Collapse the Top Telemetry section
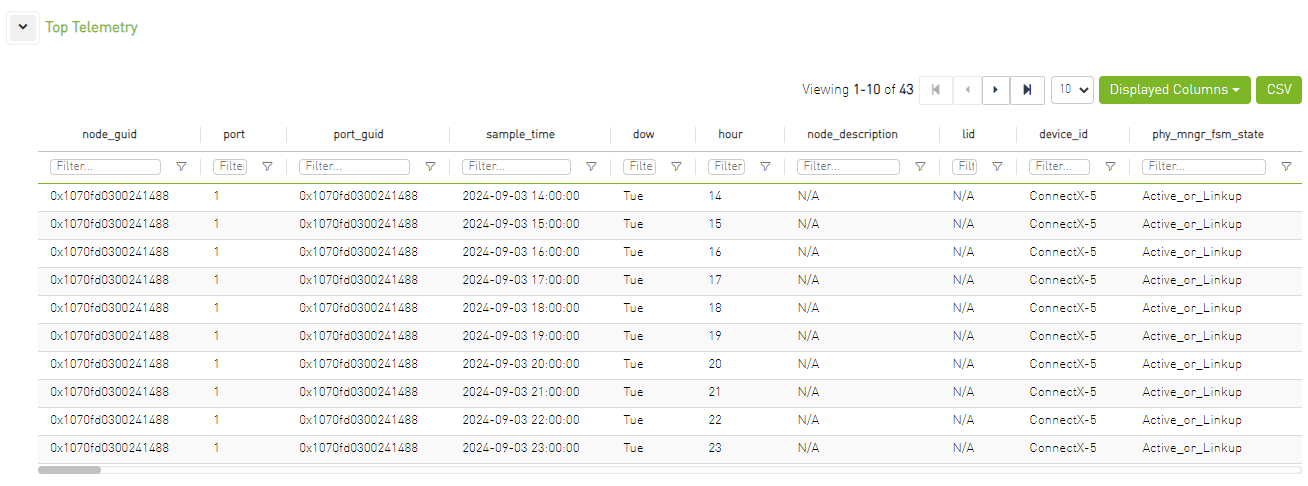 point(23,28)
